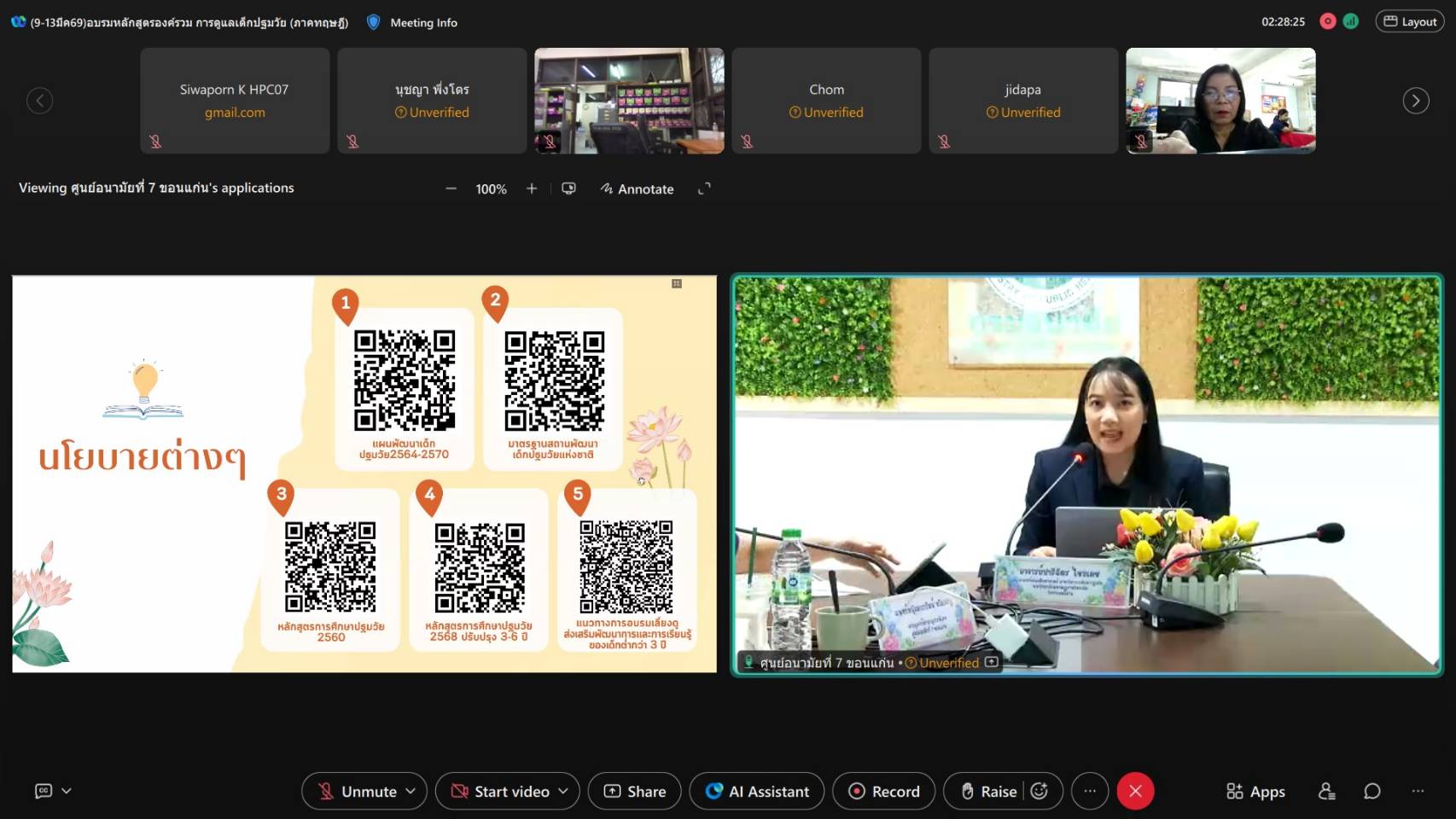Screen dimensions: 1456x819
Task: Unmute the microphone
Action: [x=357, y=792]
